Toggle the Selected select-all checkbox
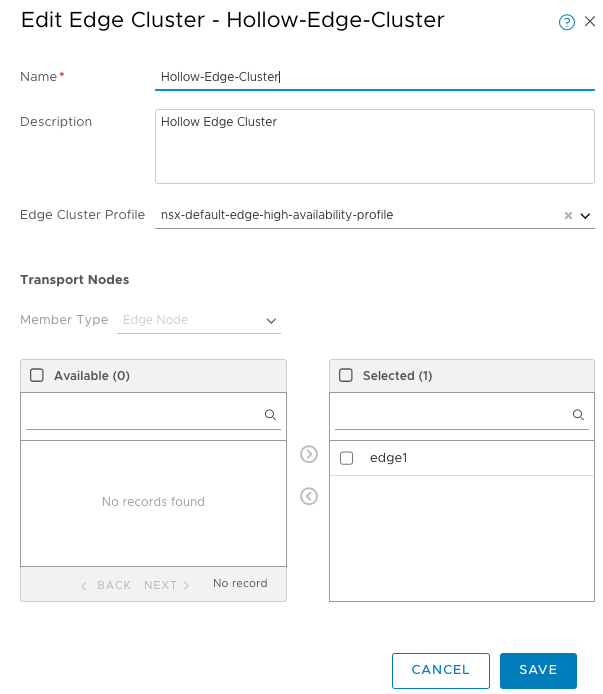This screenshot has height=694, width=603. (346, 376)
